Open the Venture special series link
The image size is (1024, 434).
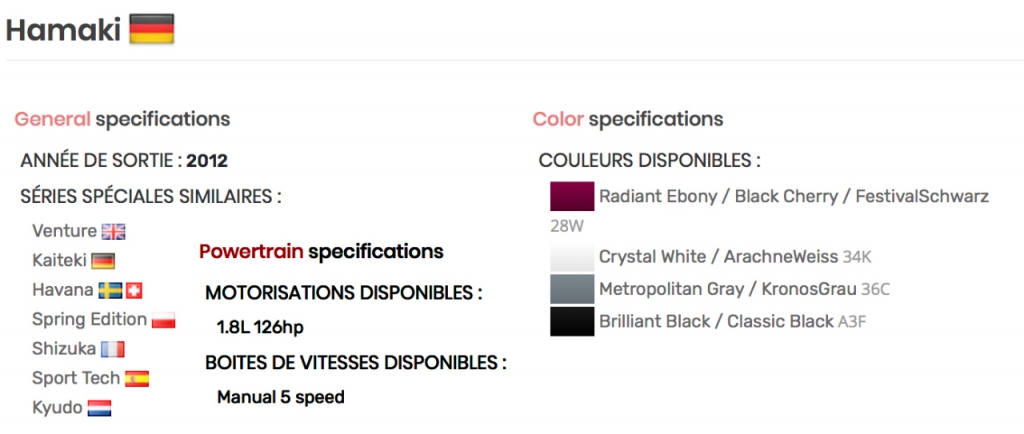(64, 231)
